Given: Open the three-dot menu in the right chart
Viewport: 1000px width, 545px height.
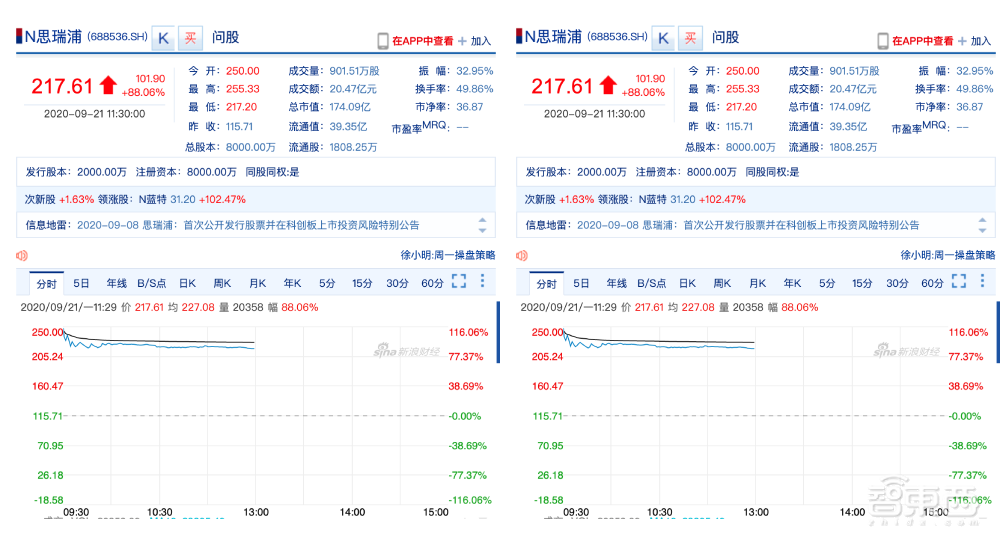Looking at the screenshot, I should click(982, 281).
